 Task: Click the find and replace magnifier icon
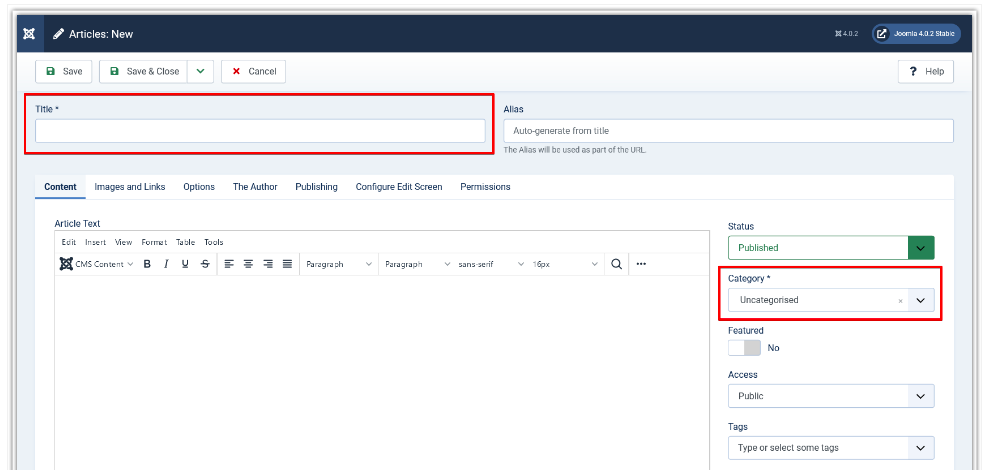pos(617,264)
